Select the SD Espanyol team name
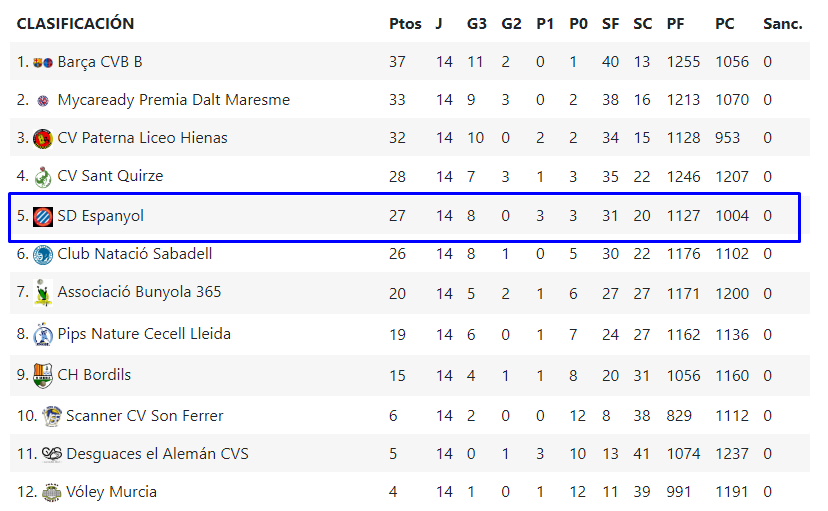 point(101,216)
